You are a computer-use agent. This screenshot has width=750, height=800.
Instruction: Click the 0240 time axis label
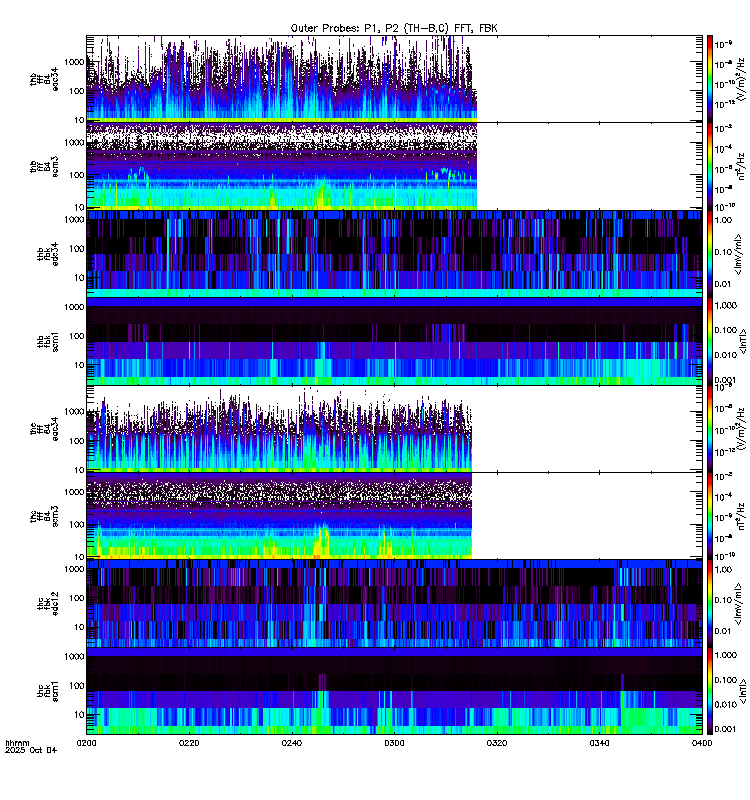click(x=292, y=743)
